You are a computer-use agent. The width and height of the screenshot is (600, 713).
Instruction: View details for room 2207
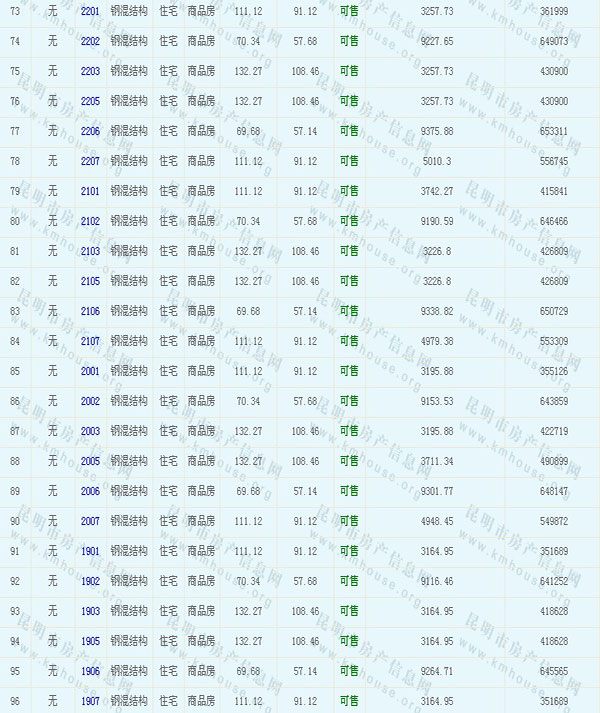pos(90,161)
